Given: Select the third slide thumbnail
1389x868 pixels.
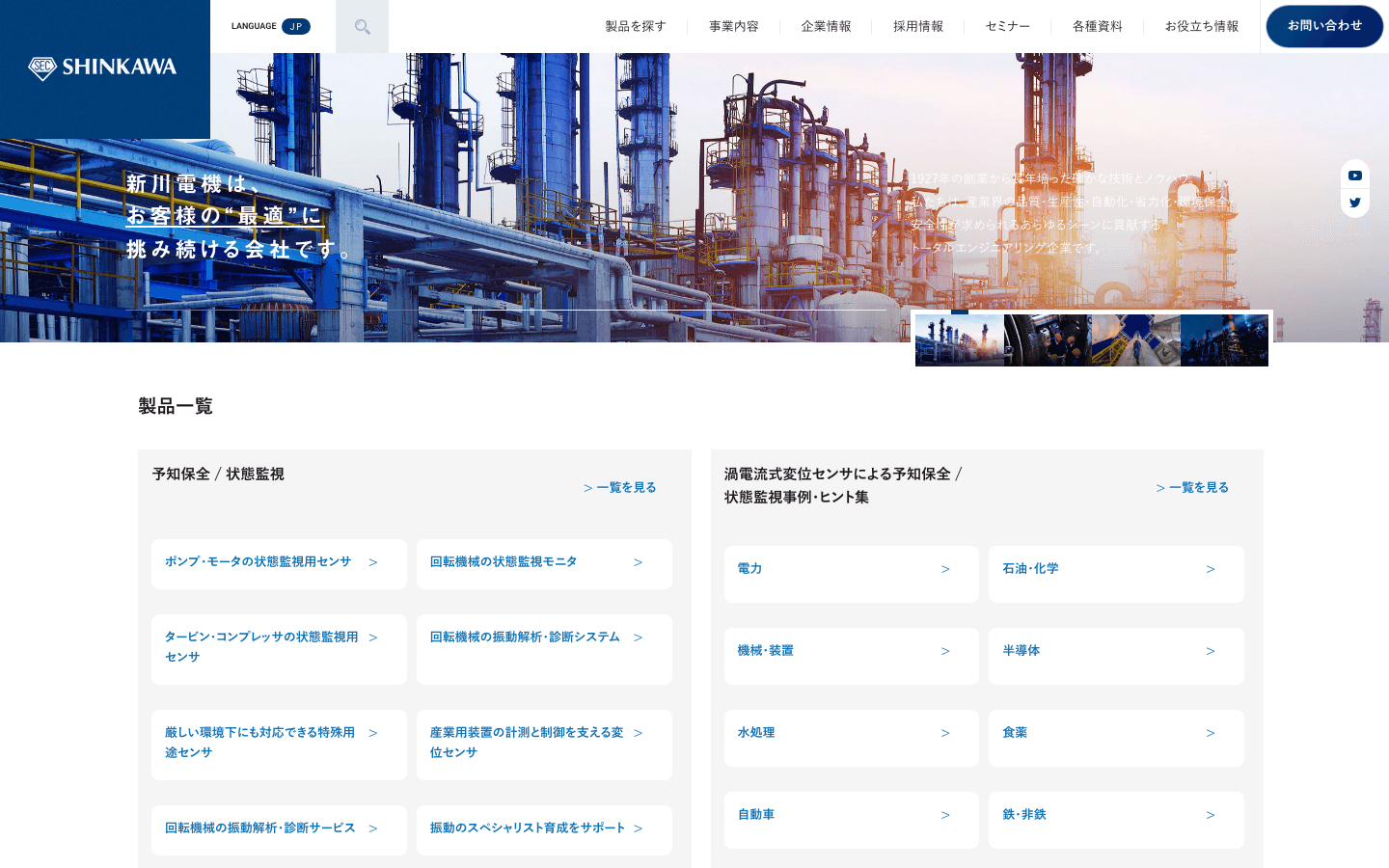Looking at the screenshot, I should (1136, 340).
